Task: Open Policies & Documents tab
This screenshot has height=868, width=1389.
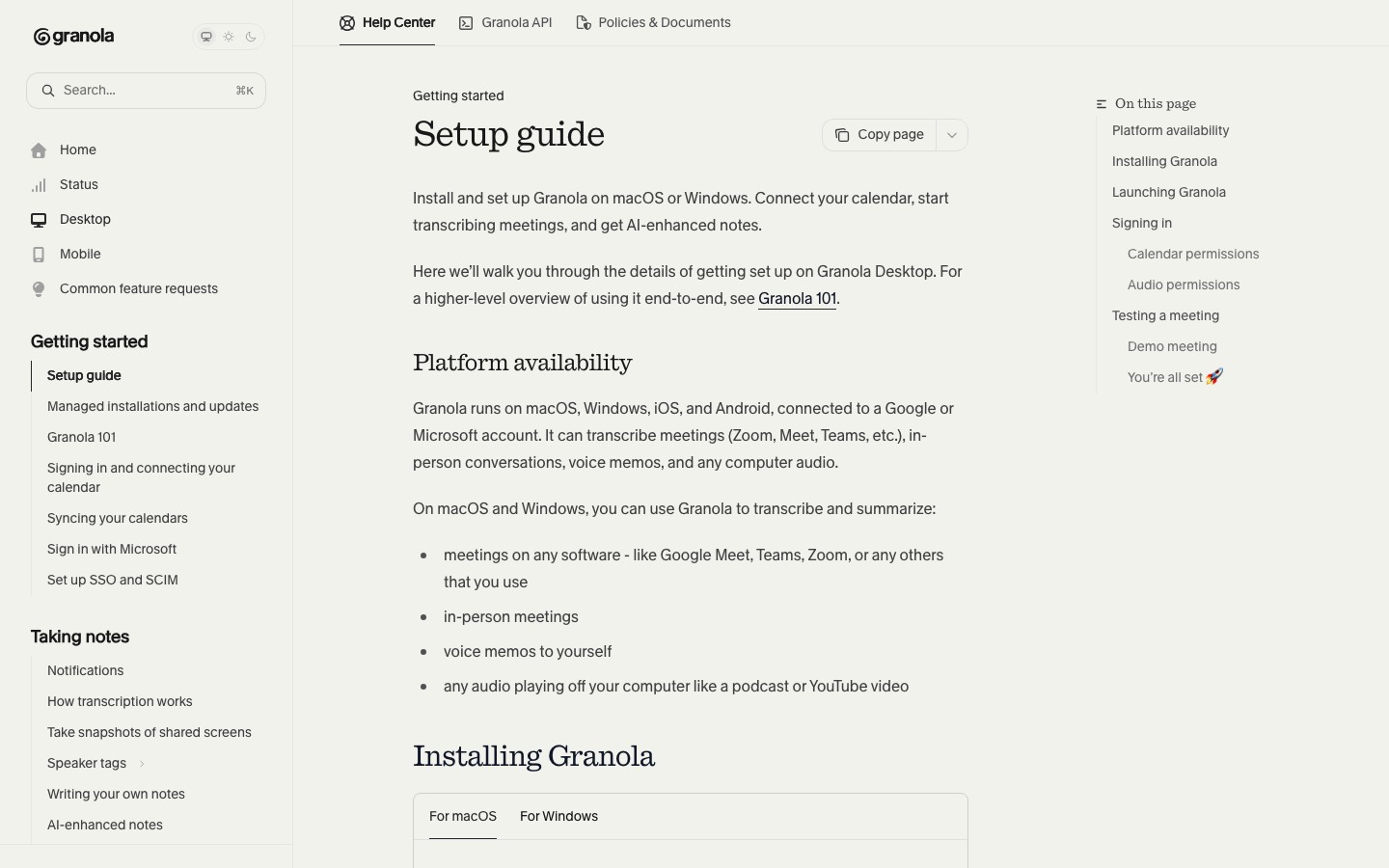Action: (653, 23)
